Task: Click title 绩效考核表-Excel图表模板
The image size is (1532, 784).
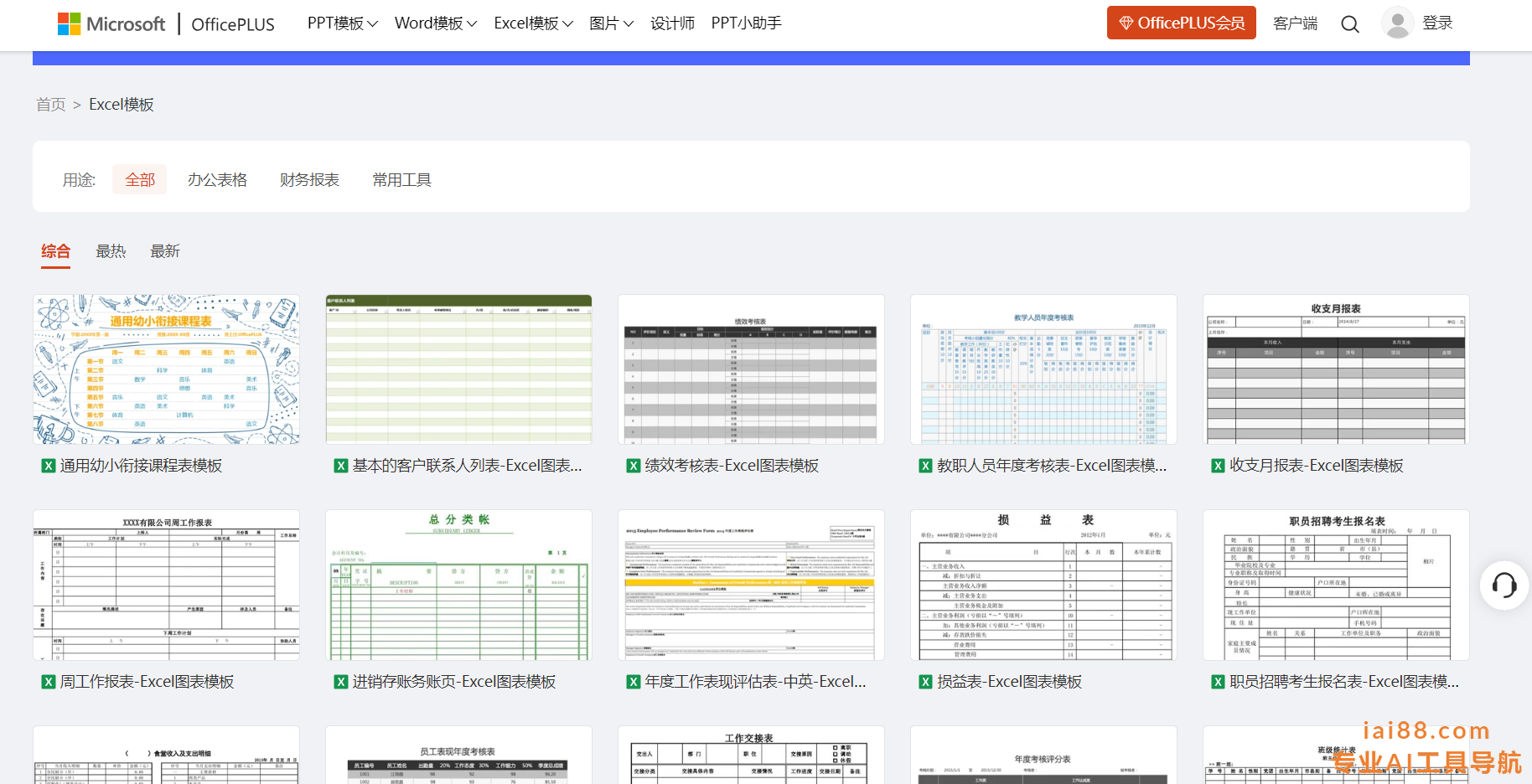Action: coord(732,466)
